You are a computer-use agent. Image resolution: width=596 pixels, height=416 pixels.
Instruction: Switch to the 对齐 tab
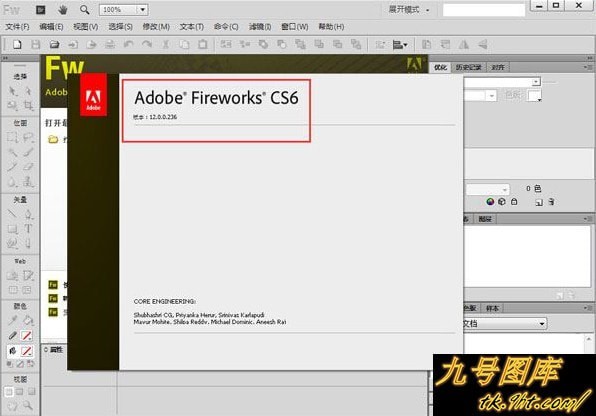point(498,67)
